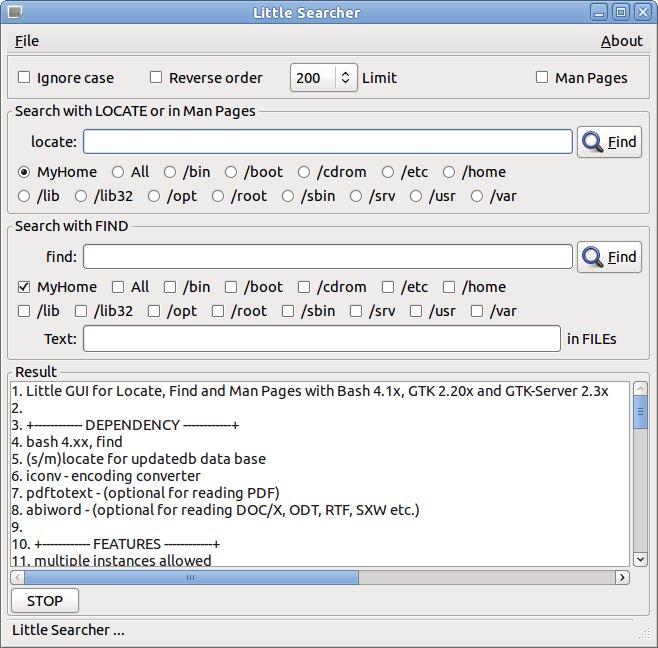The image size is (658, 648).
Task: Toggle the Reverse order checkbox
Action: [156, 78]
